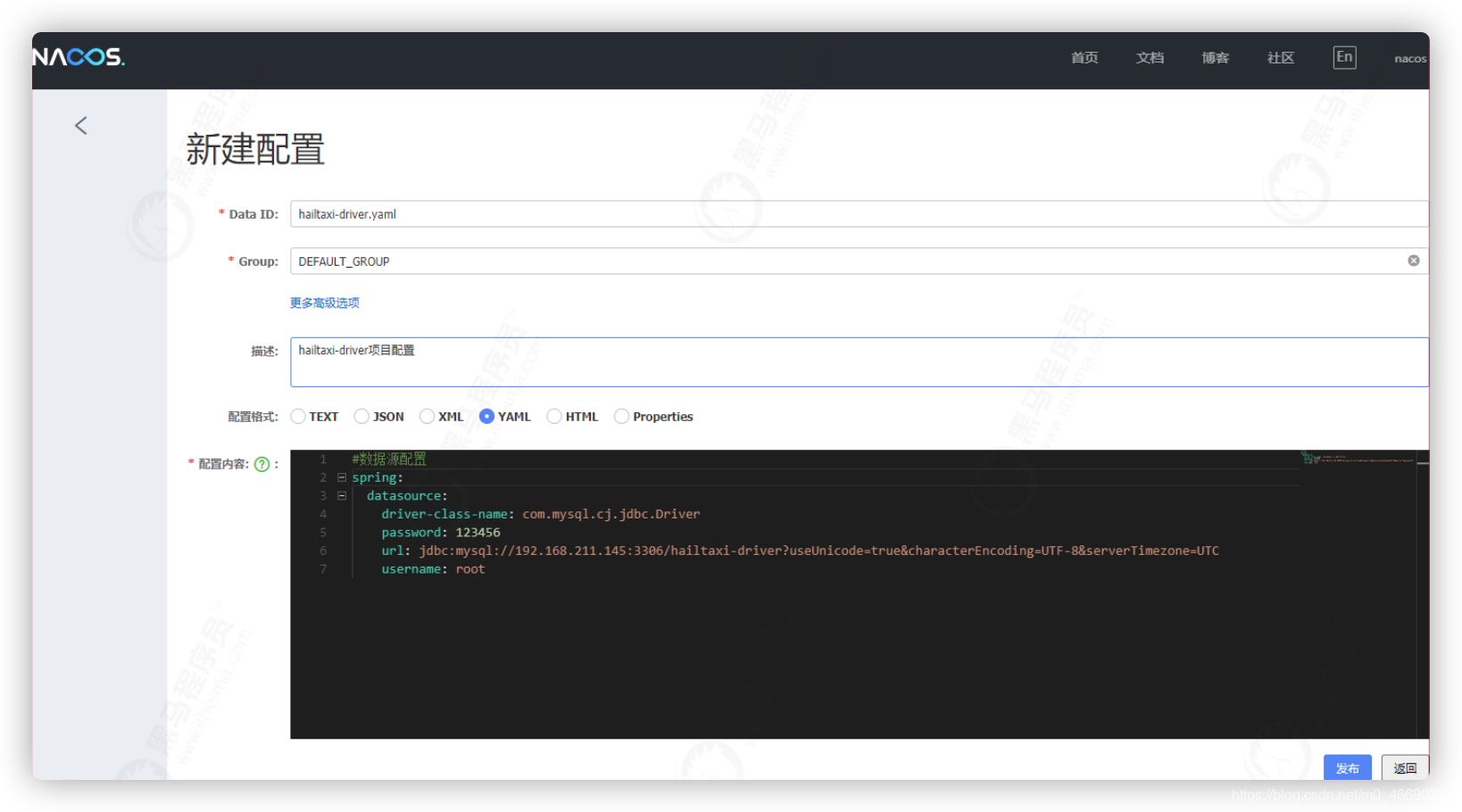
Task: Switch language with the En button
Action: [1344, 57]
